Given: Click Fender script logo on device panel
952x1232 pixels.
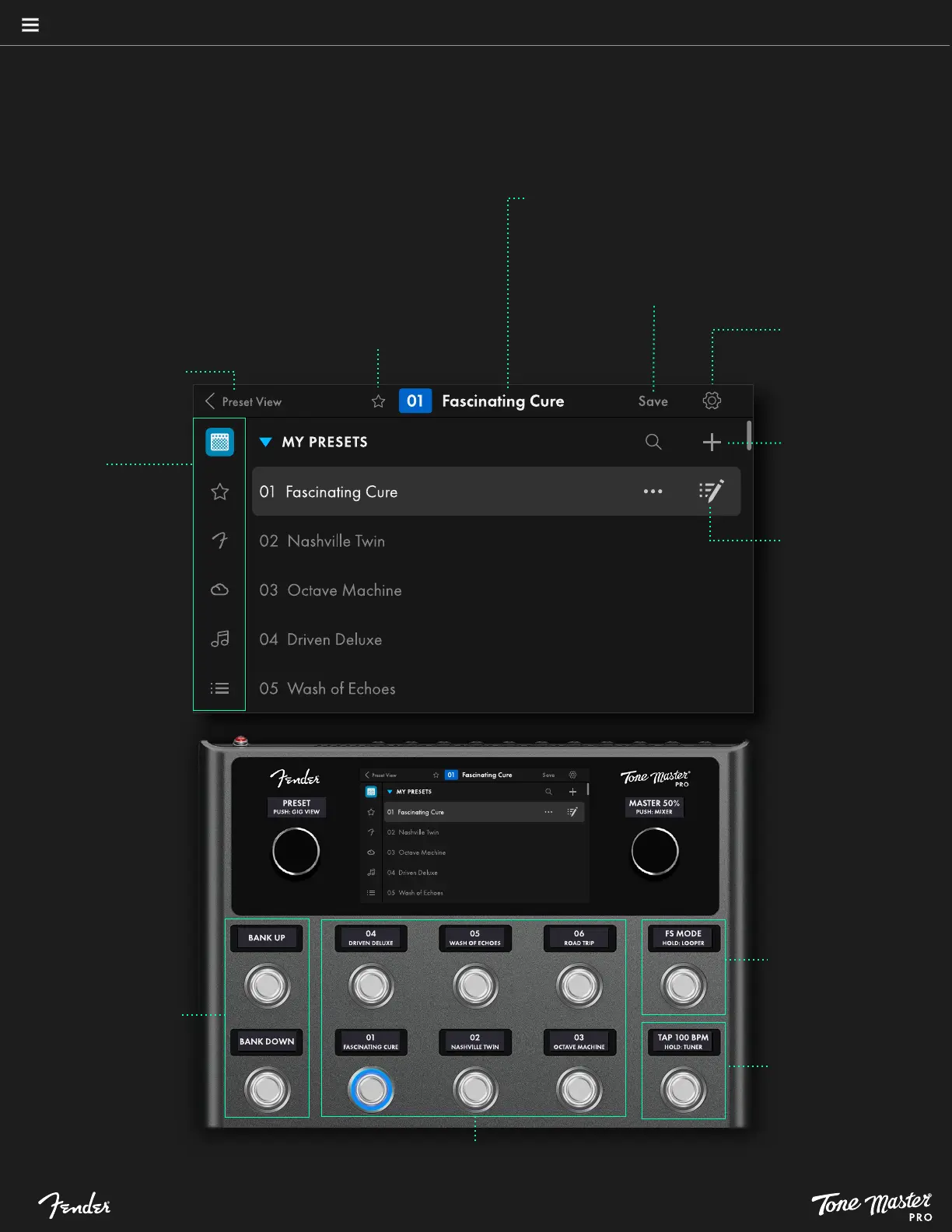Looking at the screenshot, I should [x=295, y=778].
